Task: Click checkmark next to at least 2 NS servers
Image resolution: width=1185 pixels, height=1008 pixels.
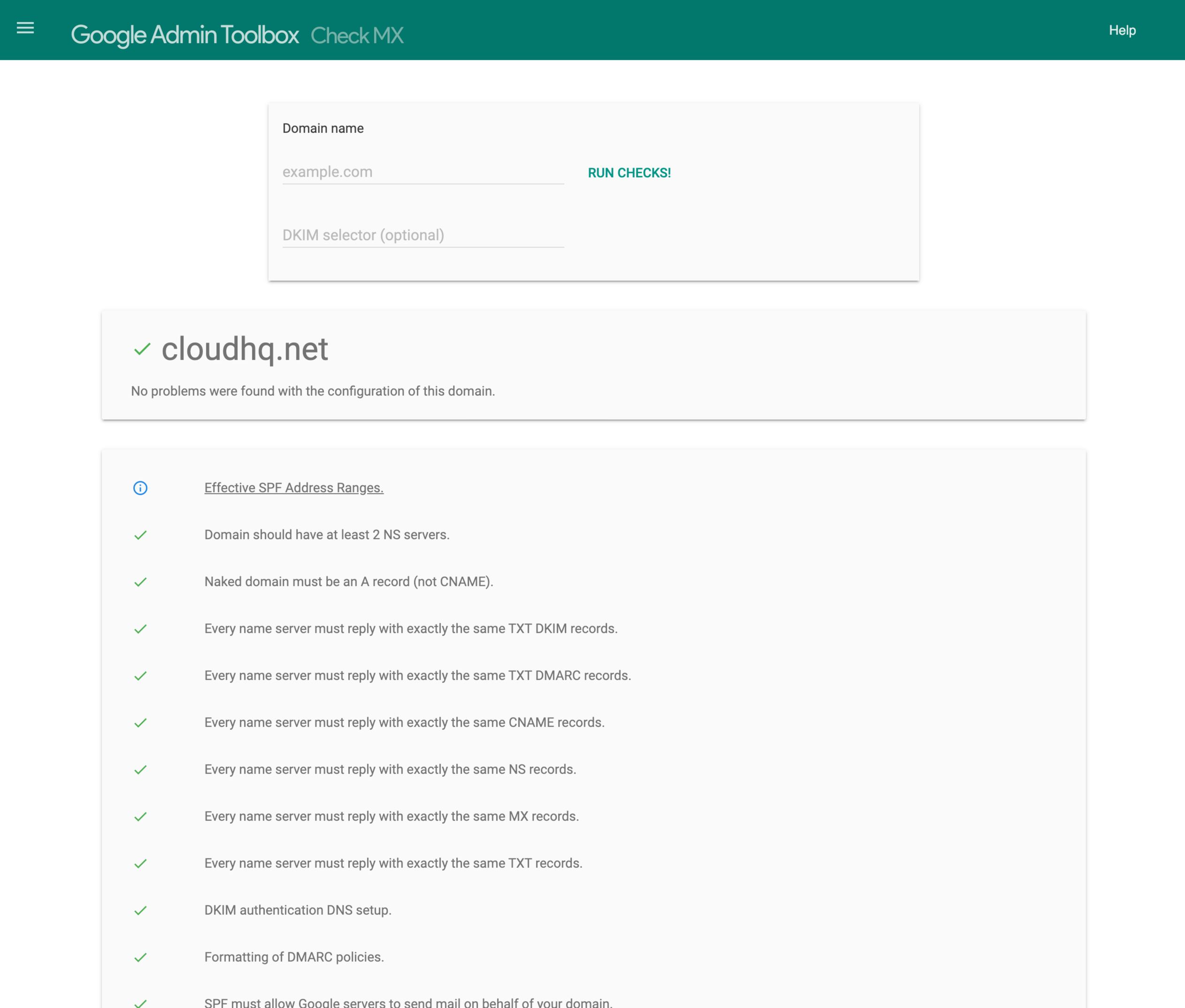Action: point(141,535)
